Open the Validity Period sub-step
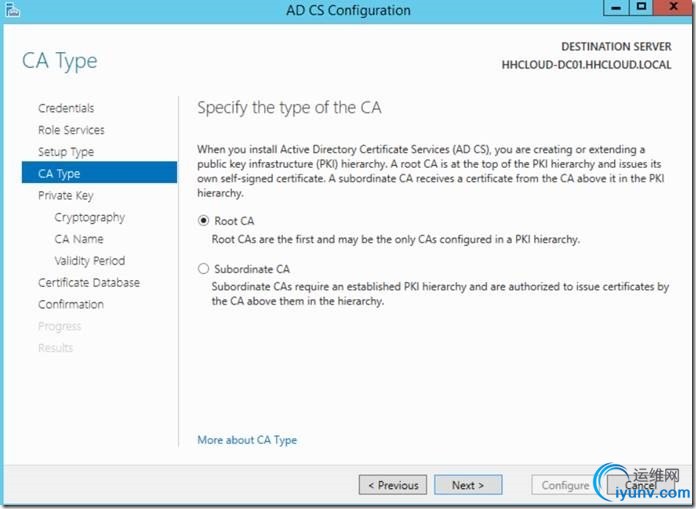This screenshot has height=509, width=696. [x=90, y=261]
